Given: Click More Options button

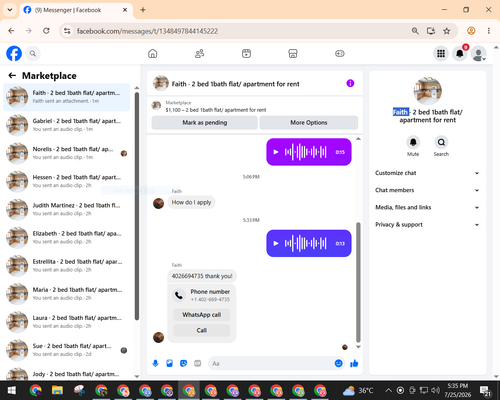Looking at the screenshot, I should pyautogui.click(x=309, y=122).
